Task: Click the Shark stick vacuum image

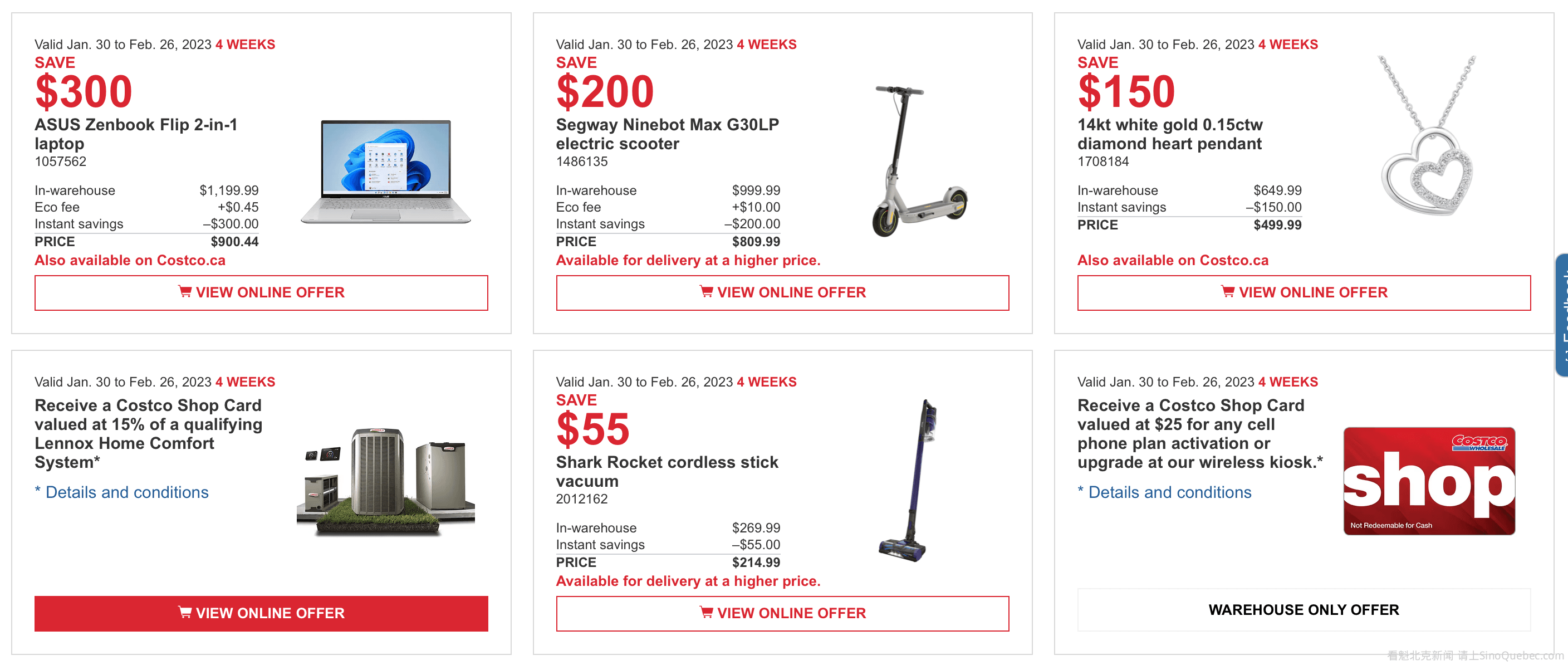Action: [x=908, y=481]
